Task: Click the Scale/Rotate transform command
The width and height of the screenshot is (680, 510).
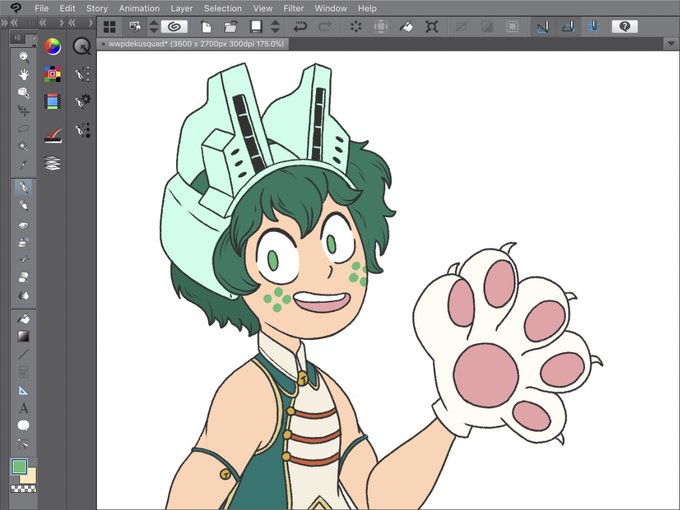Action: click(432, 27)
